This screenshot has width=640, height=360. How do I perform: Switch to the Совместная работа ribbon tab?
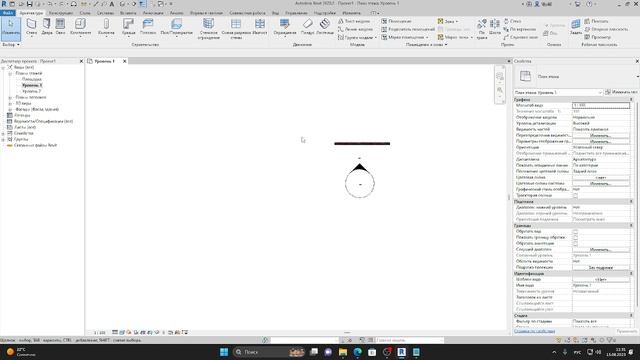pos(247,13)
